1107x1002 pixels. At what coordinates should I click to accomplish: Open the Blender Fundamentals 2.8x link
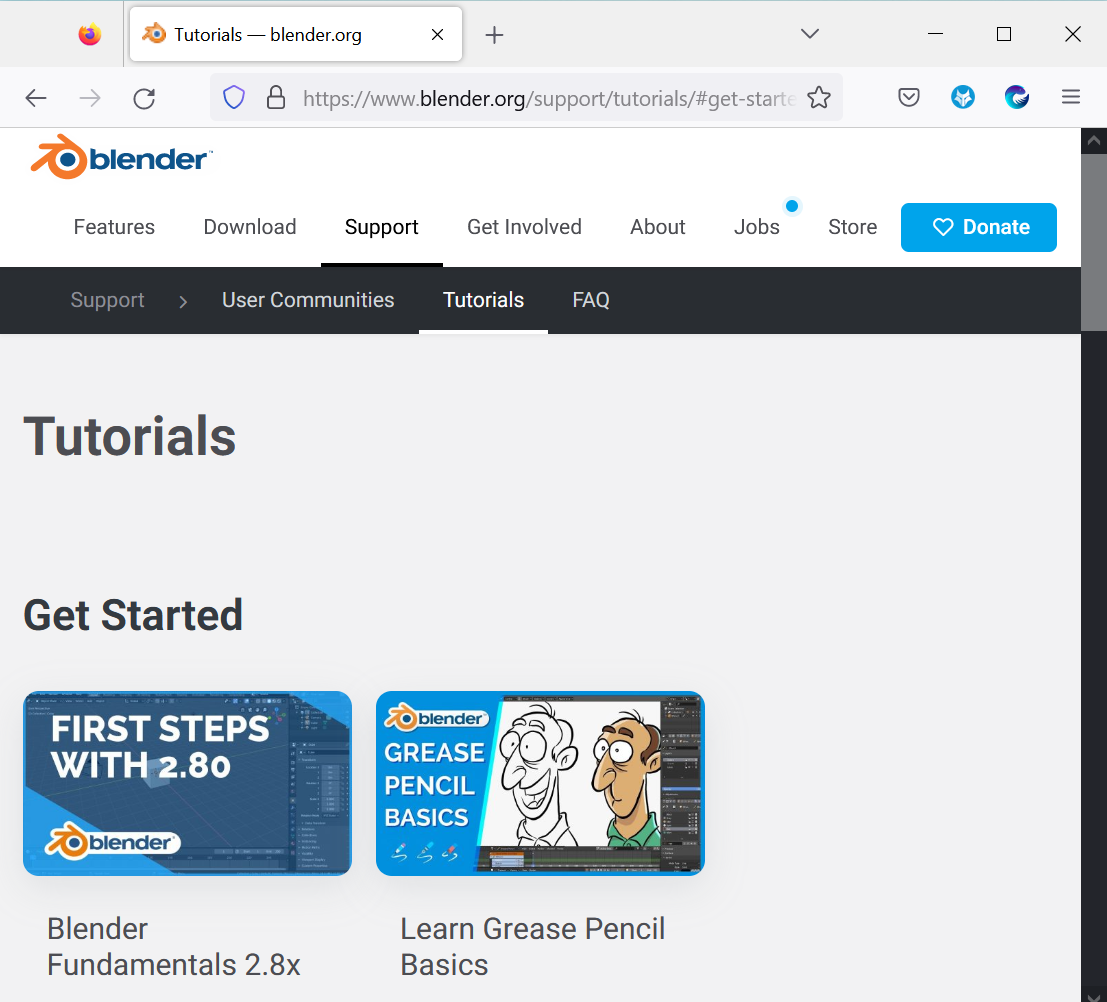tap(173, 946)
